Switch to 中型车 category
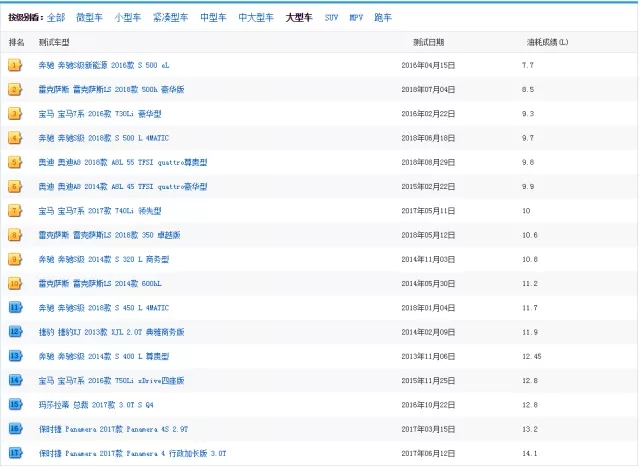The height and width of the screenshot is (468, 640). coord(213,18)
